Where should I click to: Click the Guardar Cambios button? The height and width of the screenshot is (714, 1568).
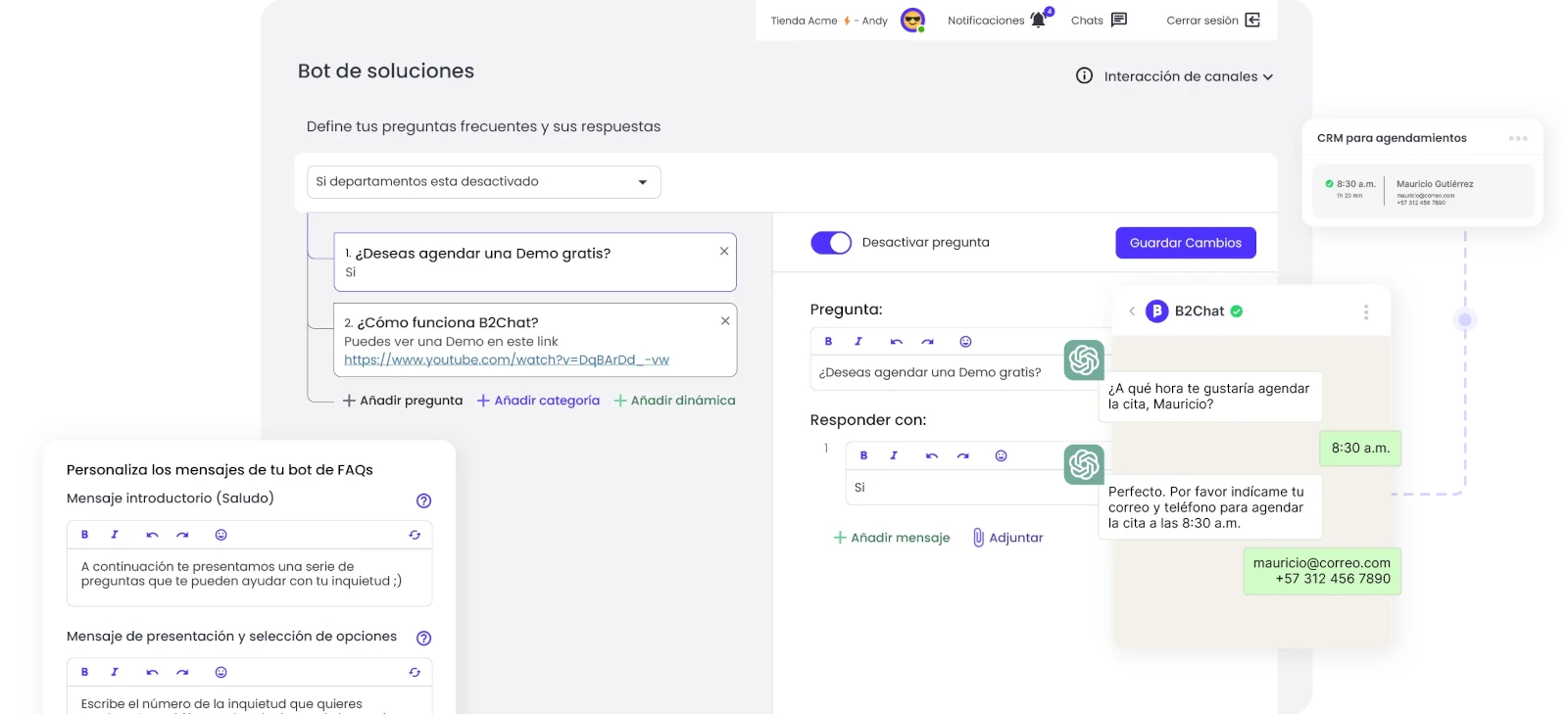[x=1186, y=243]
